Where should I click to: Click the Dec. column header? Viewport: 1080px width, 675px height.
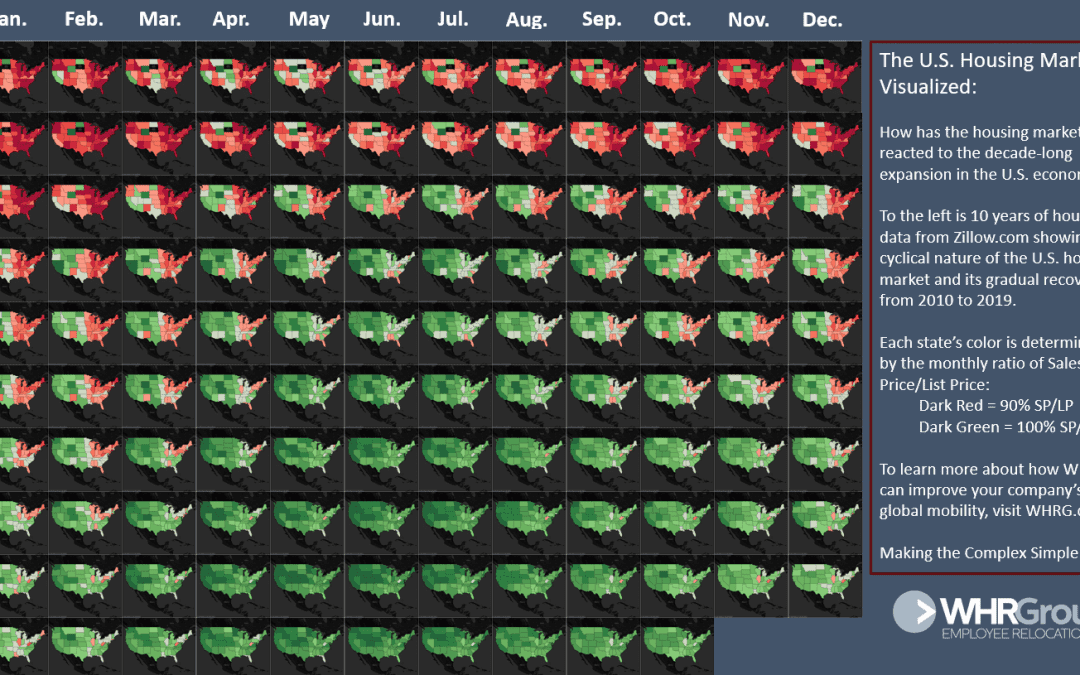tap(822, 20)
